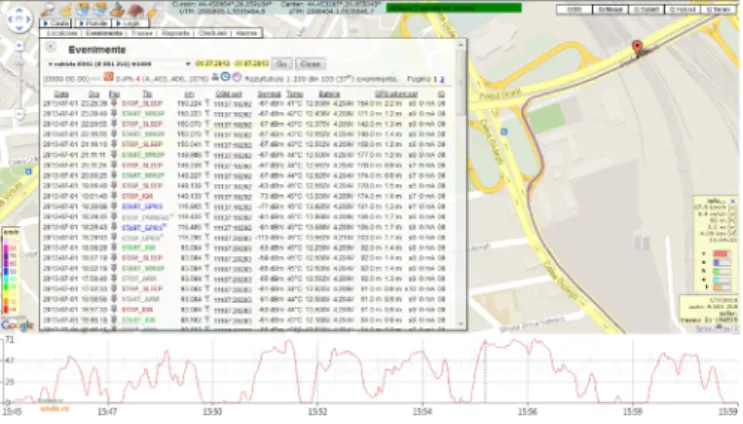Click the dashed cursor line on speed graph
The image size is (743, 424).
[485, 371]
